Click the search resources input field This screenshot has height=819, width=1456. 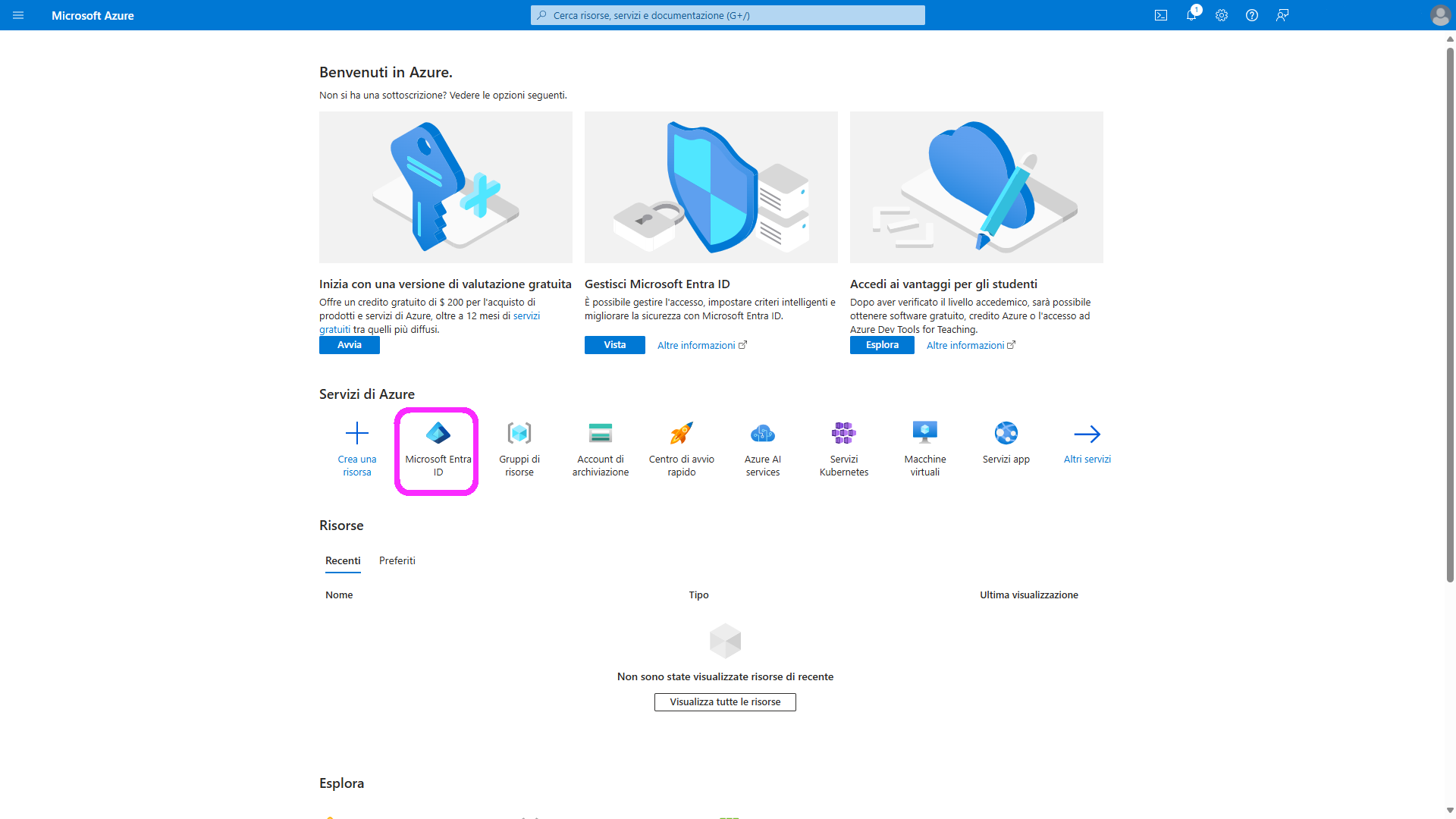pos(728,15)
